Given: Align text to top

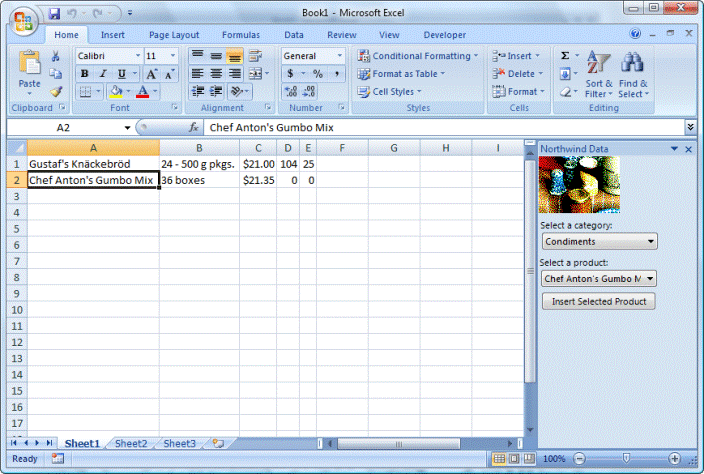Looking at the screenshot, I should click(x=198, y=56).
